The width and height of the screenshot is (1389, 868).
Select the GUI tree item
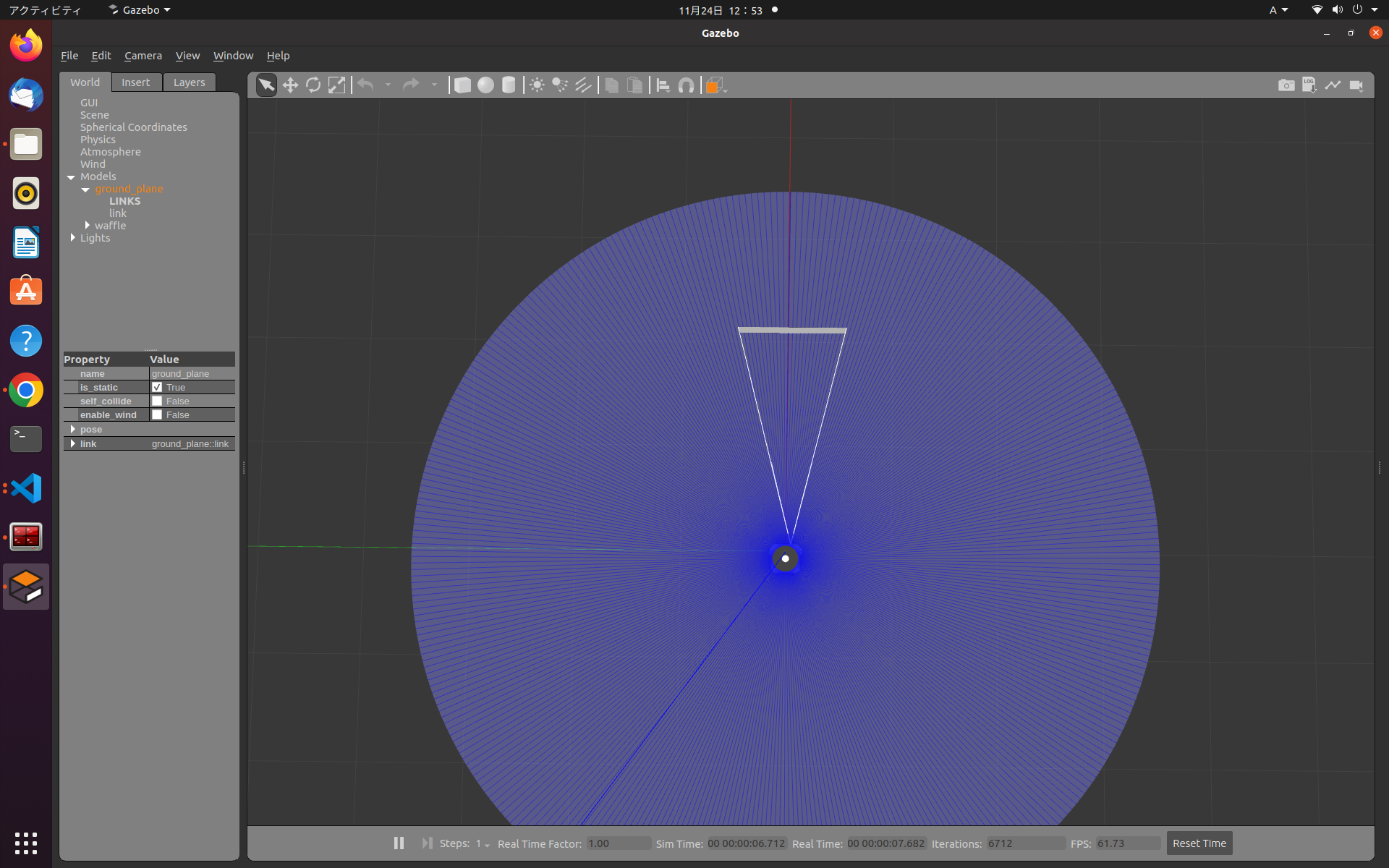point(89,103)
